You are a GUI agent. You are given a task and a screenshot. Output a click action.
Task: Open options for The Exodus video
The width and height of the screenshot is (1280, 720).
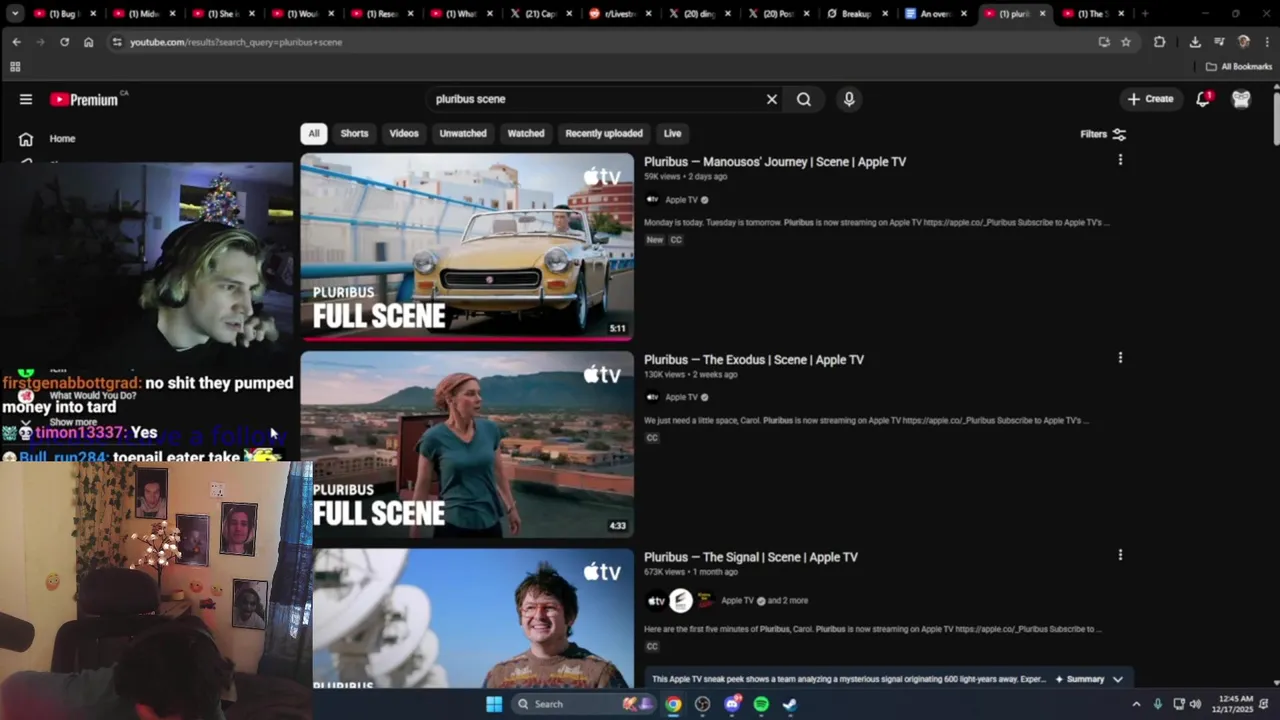tap(1120, 358)
